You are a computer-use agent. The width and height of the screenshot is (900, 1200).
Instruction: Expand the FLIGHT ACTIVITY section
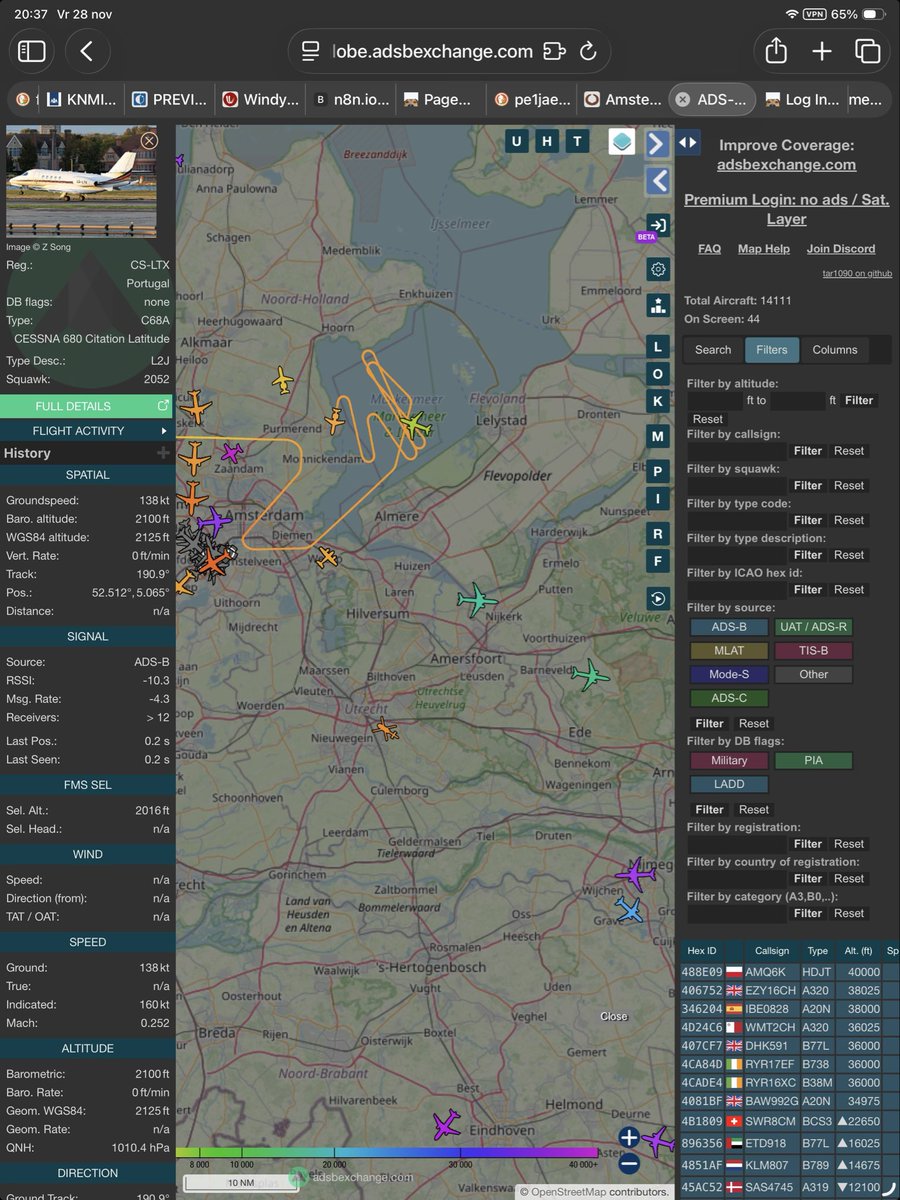point(87,430)
